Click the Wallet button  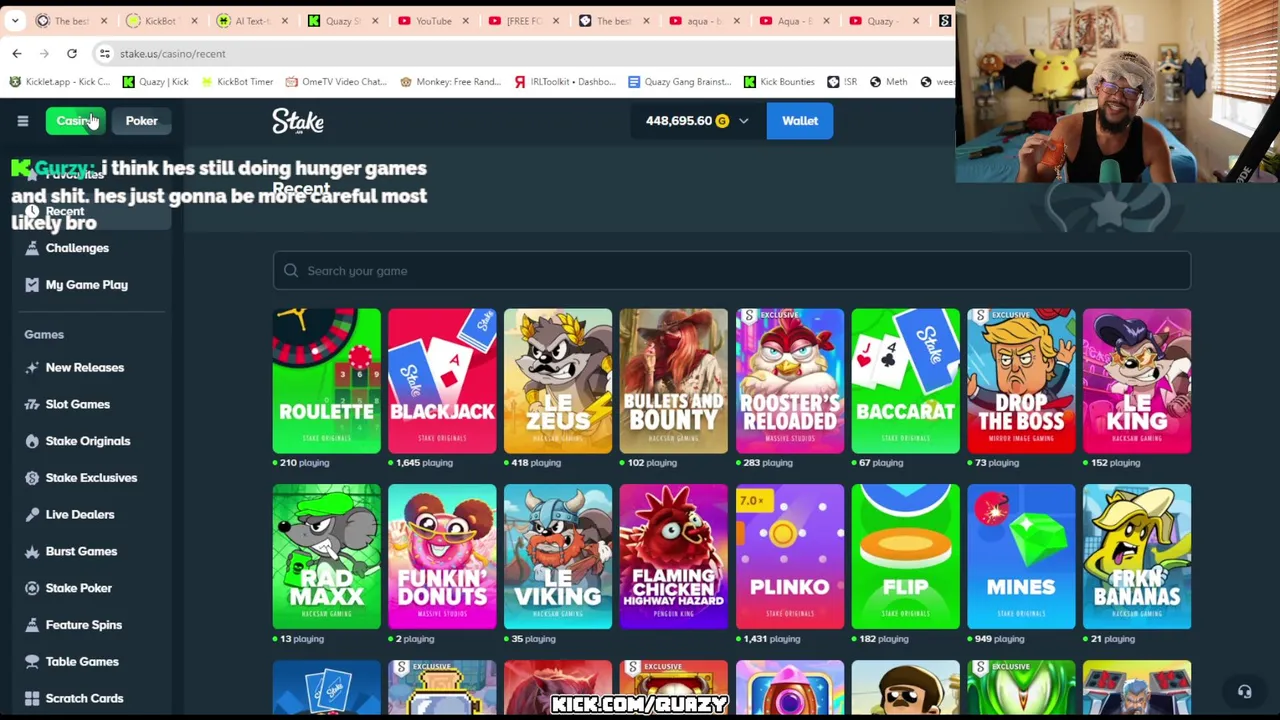click(800, 121)
